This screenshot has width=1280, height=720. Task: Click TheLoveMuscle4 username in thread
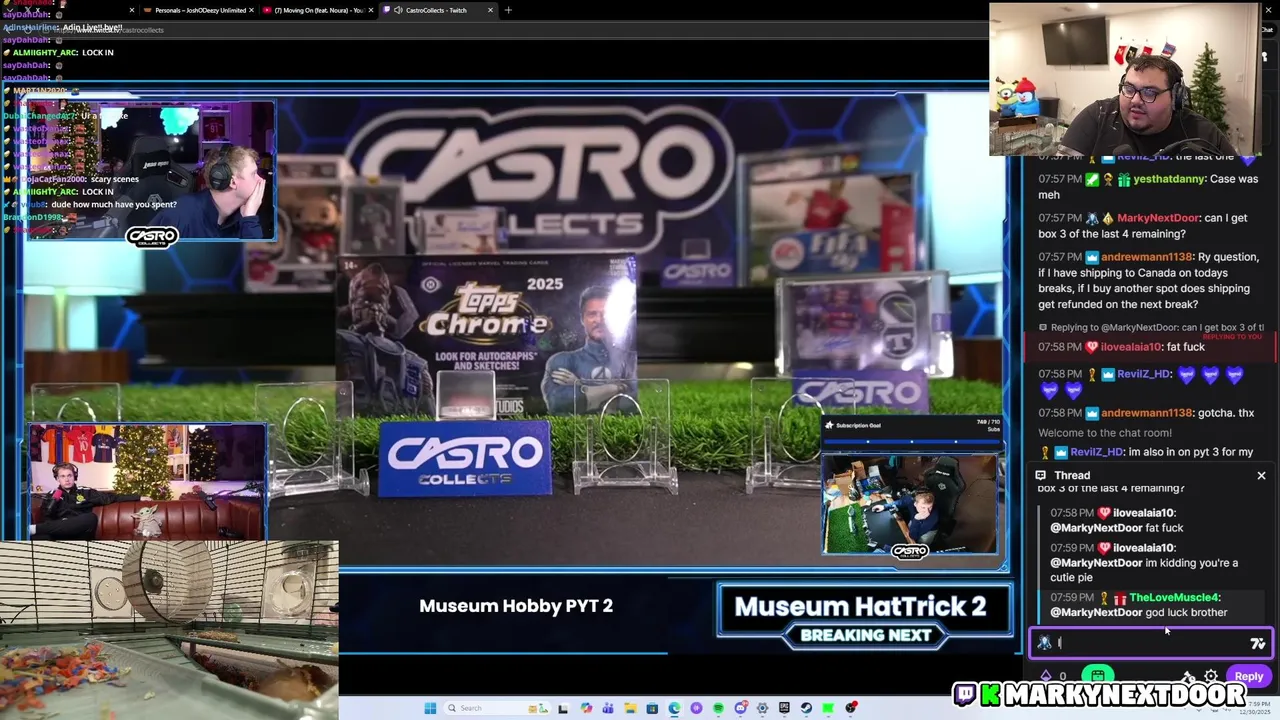pos(1174,598)
